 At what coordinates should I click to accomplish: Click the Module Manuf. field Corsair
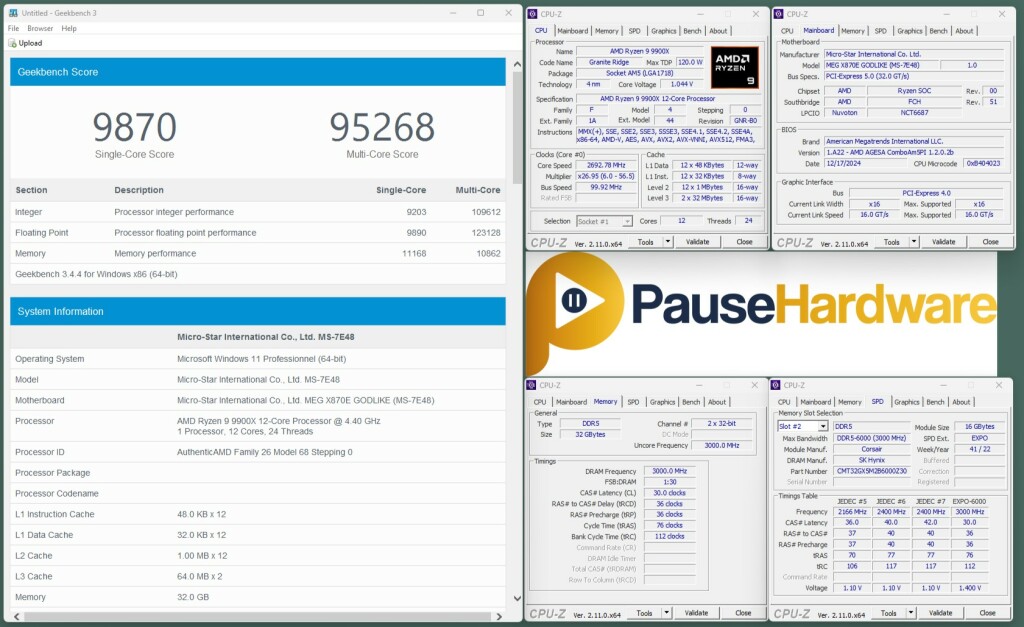[x=872, y=449]
